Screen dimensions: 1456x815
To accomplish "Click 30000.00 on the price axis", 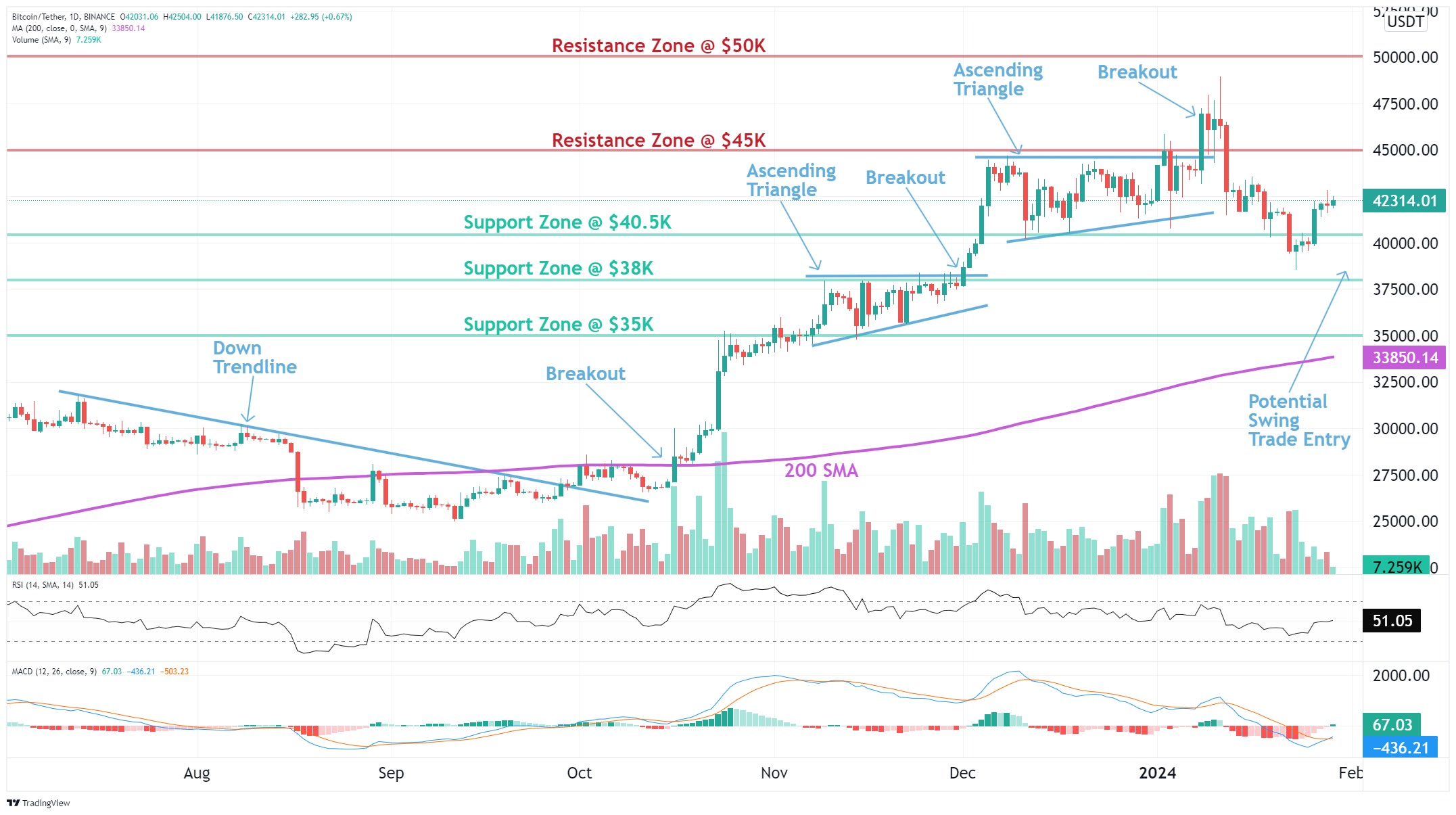I will [1405, 429].
